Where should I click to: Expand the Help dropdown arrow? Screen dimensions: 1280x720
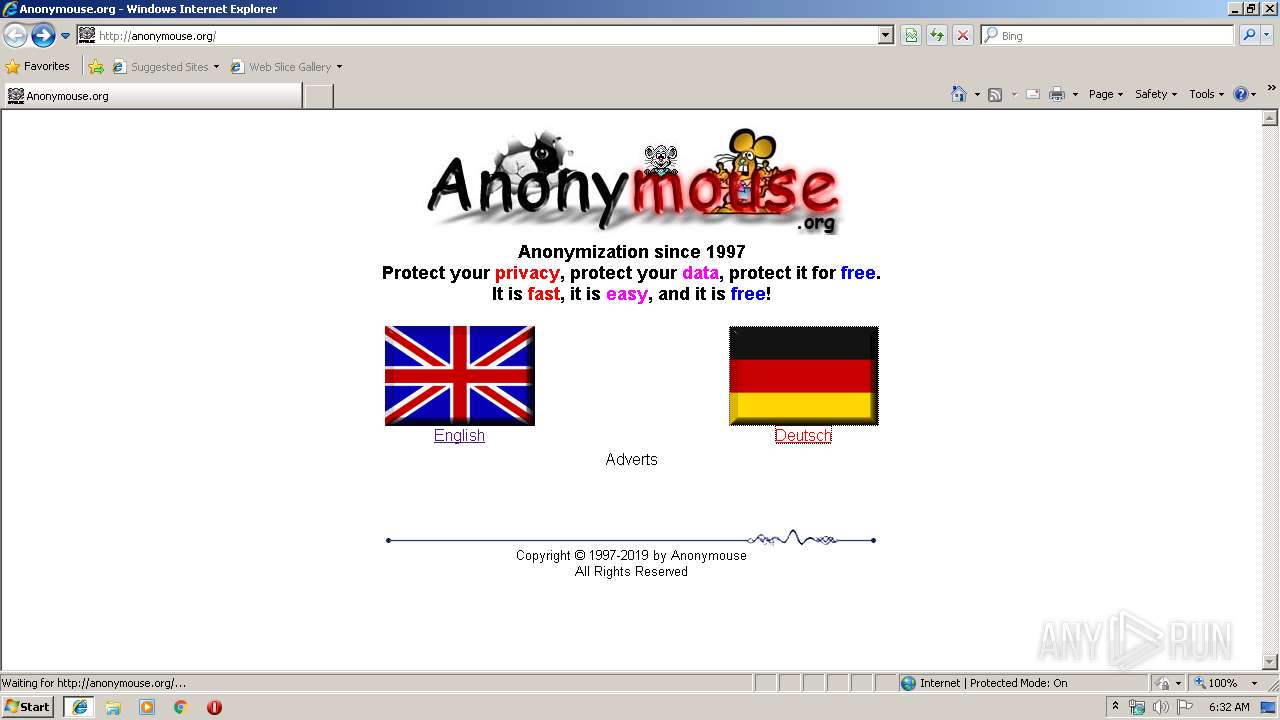coord(1254,94)
